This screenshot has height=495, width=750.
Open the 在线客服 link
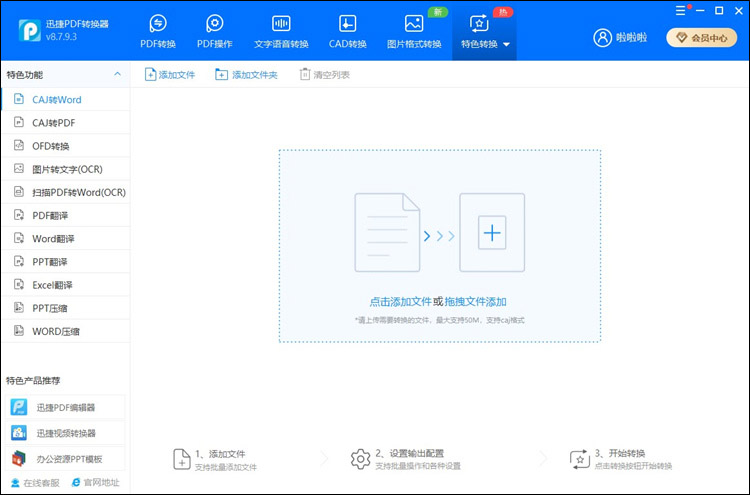click(35, 483)
